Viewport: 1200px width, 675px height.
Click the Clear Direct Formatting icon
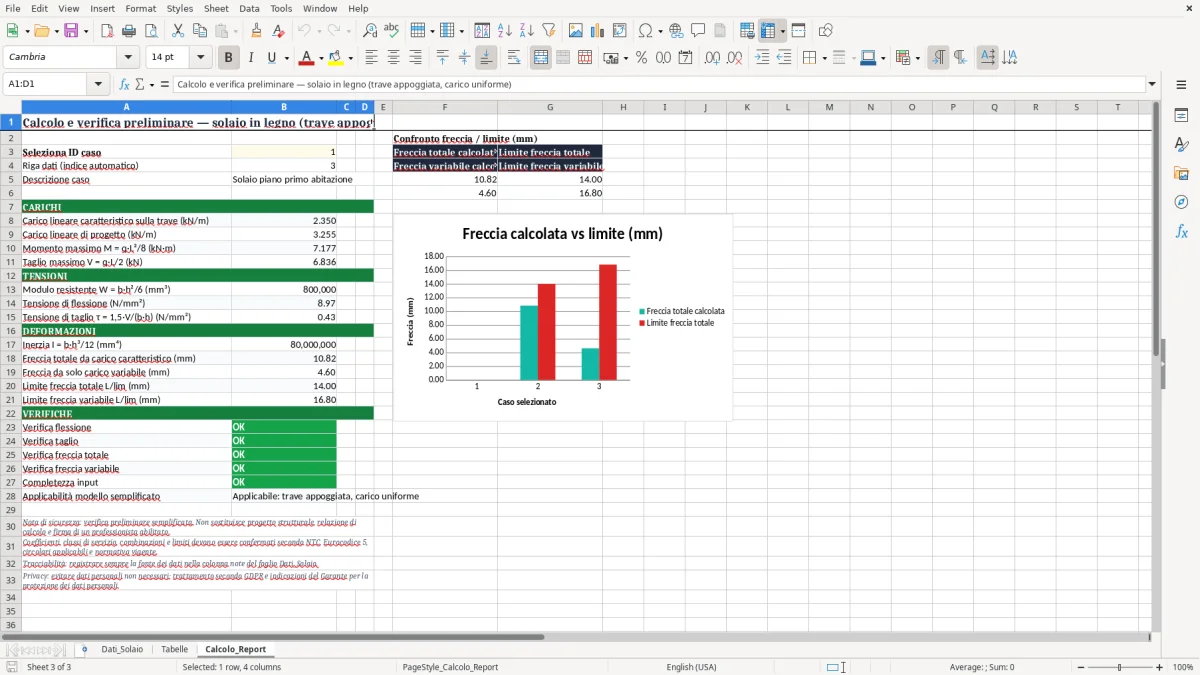tap(279, 31)
